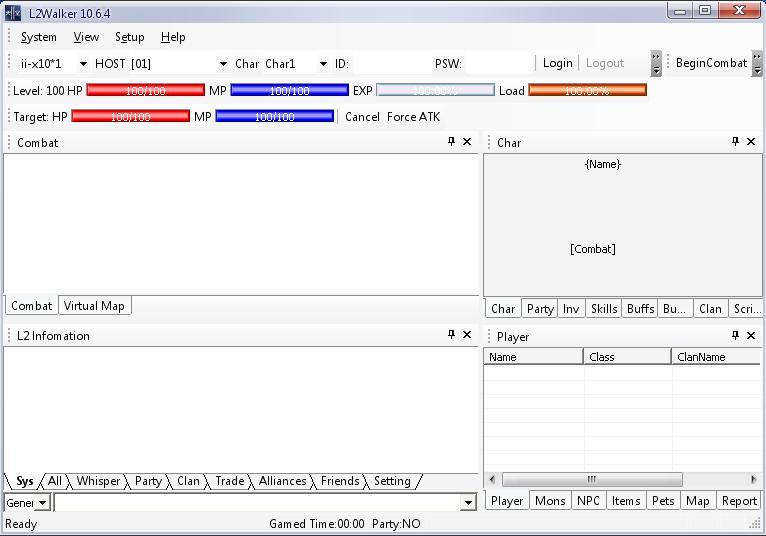Switch to the Pets tab

(x=663, y=501)
